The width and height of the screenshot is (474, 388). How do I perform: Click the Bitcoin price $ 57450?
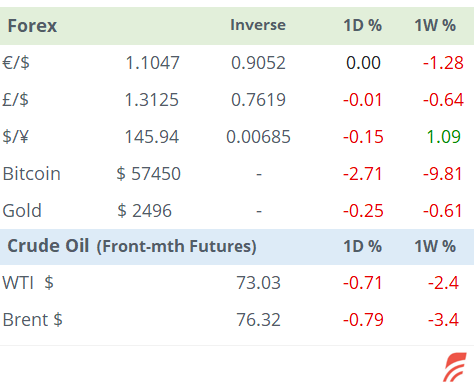coord(149,174)
